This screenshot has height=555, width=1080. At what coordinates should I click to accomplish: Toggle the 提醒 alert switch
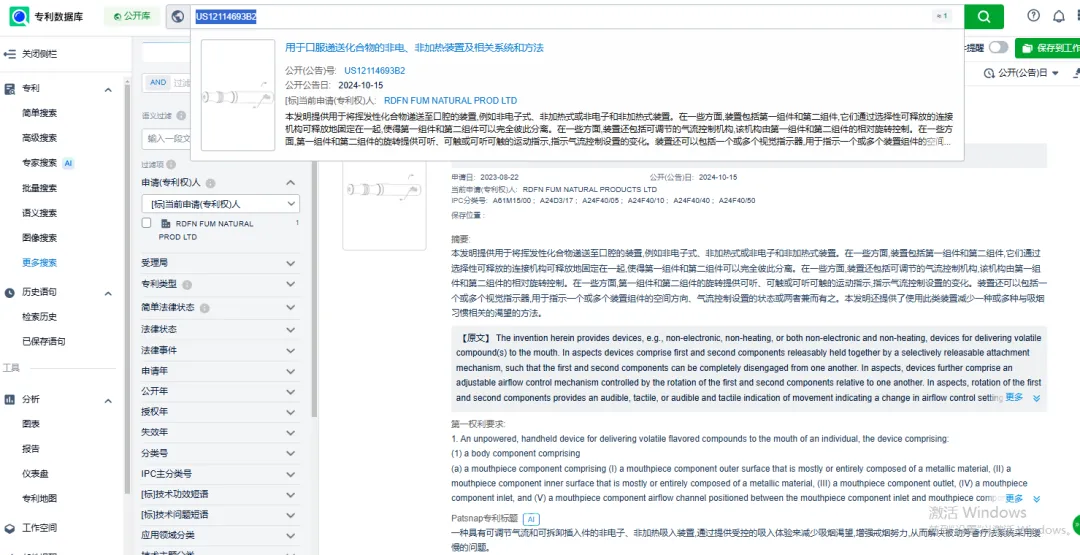click(x=997, y=48)
